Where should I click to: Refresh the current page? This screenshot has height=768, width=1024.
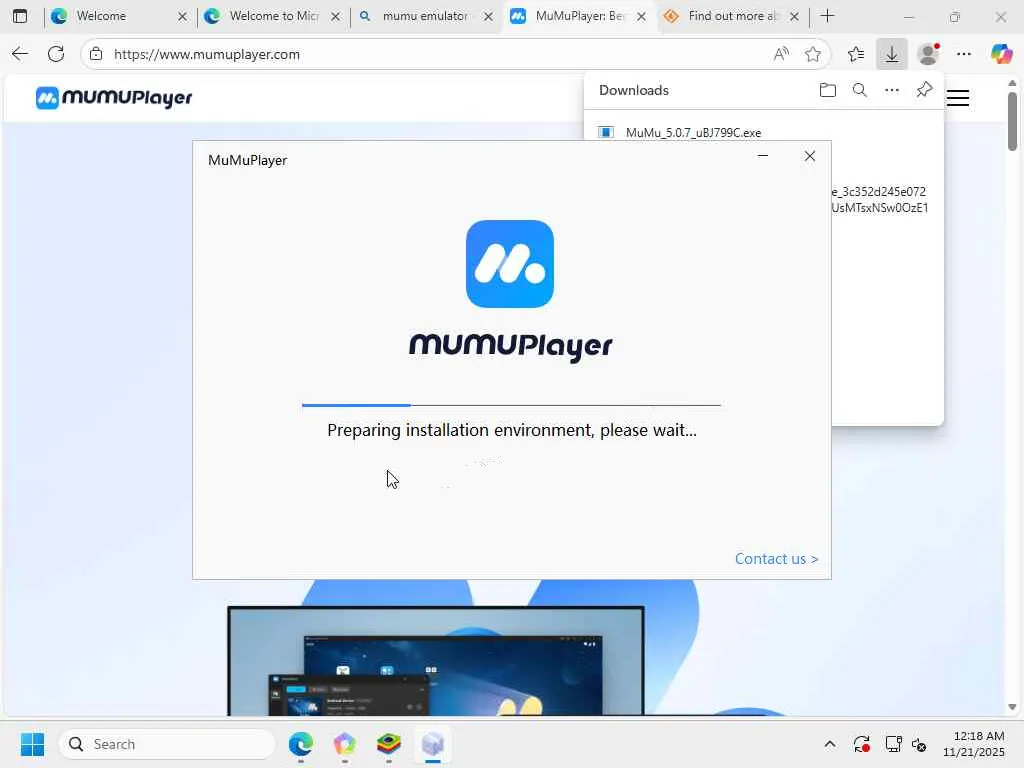click(x=56, y=54)
